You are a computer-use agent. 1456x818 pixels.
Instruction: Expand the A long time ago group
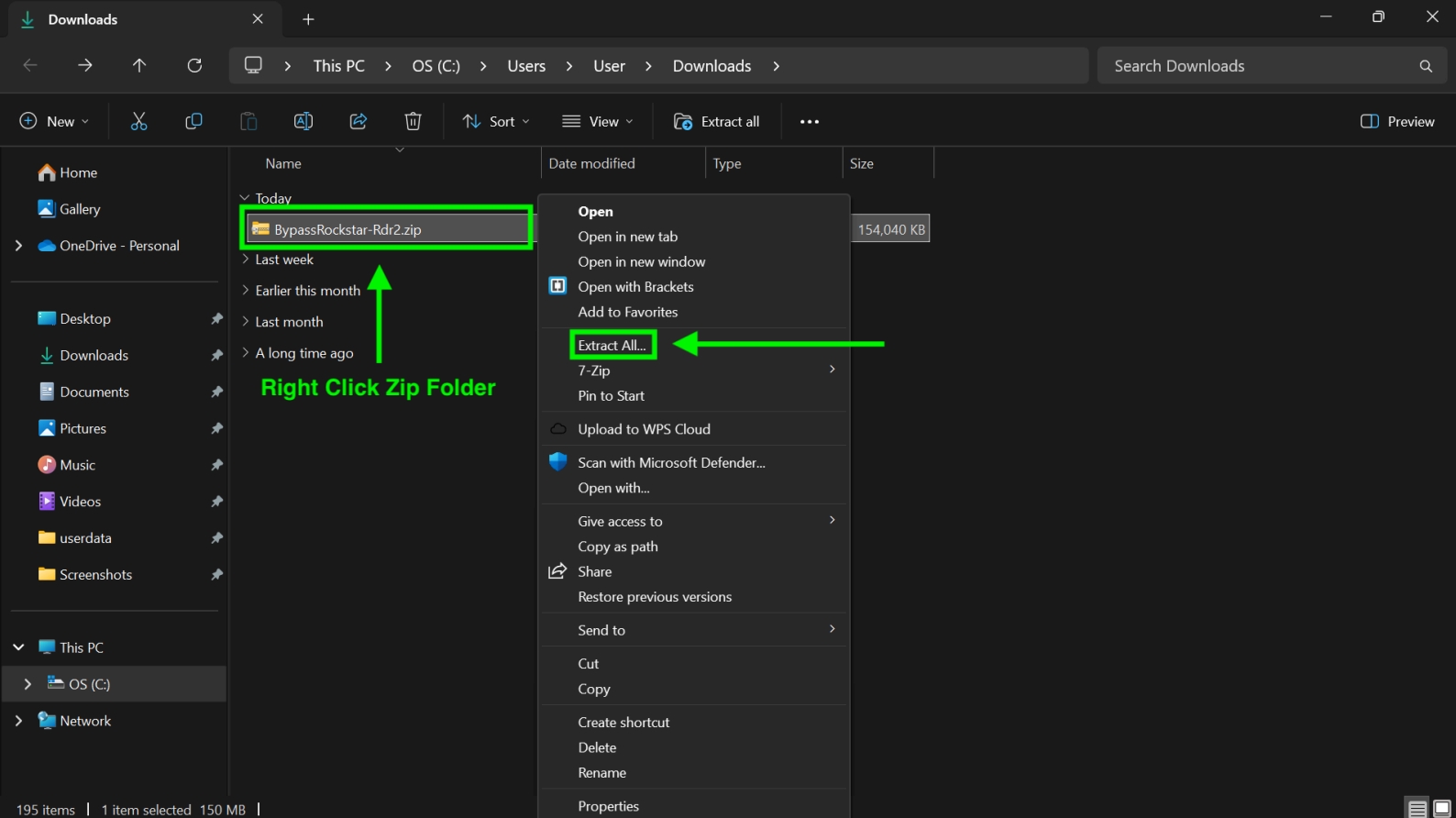click(245, 353)
